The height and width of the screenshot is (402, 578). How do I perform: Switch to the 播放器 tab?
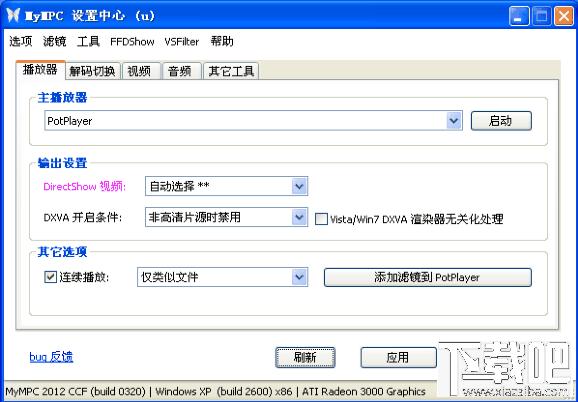[41, 70]
